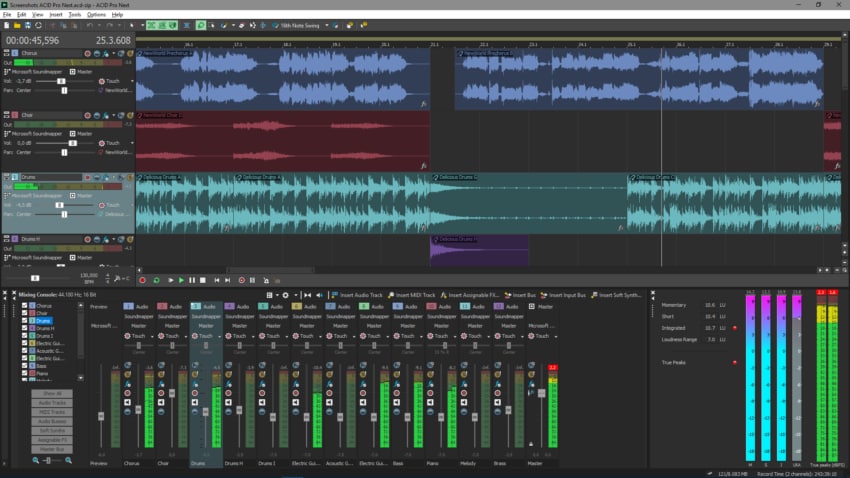The image size is (850, 478).
Task: Click the Record button in transport bar
Action: [x=142, y=280]
